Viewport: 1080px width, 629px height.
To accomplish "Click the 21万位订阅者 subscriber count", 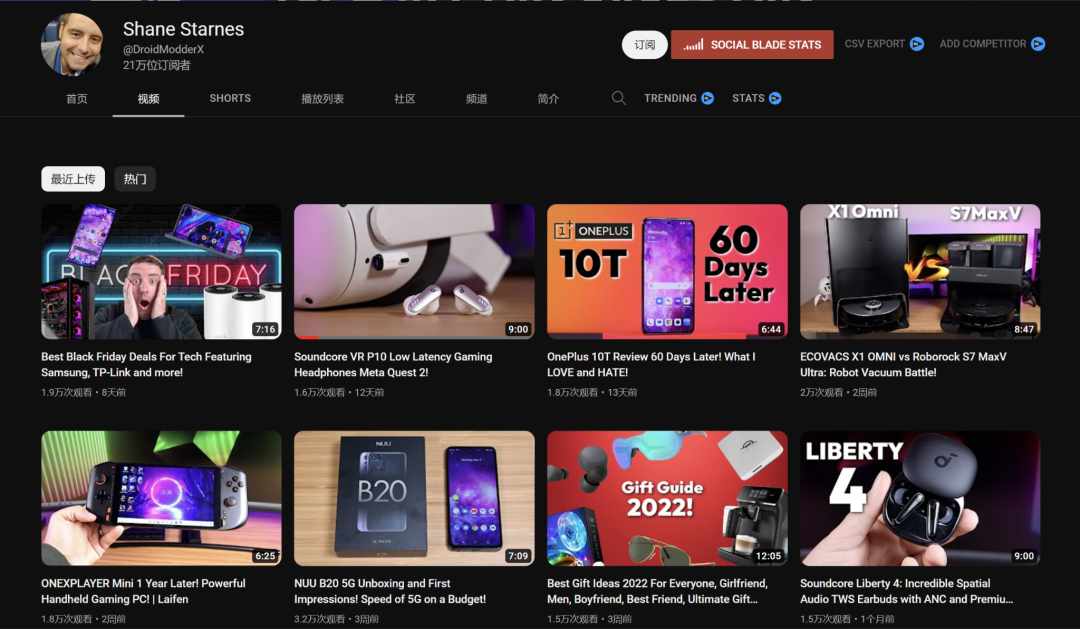I will coord(156,65).
